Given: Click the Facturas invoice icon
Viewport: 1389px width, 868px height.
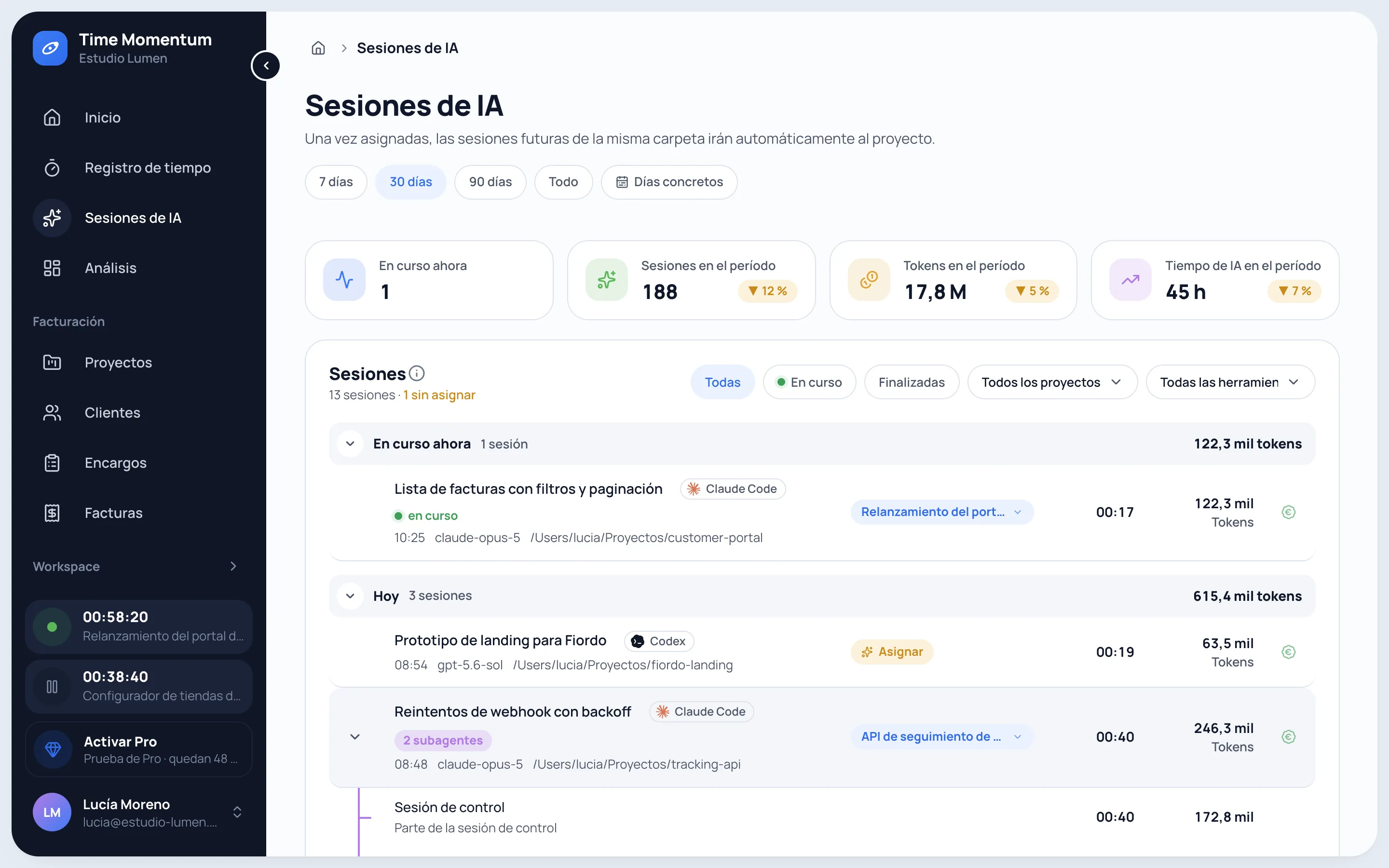Looking at the screenshot, I should [52, 513].
